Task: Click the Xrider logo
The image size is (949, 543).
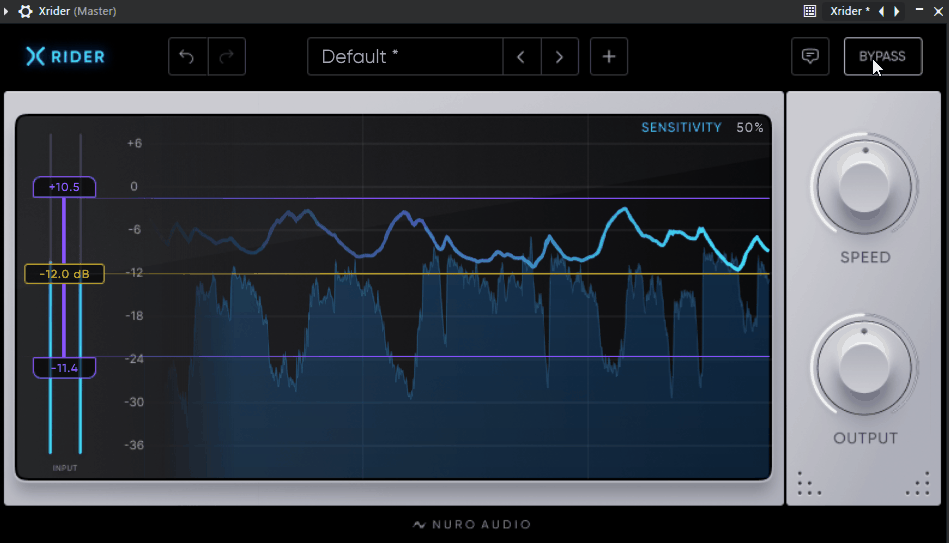Action: point(65,56)
